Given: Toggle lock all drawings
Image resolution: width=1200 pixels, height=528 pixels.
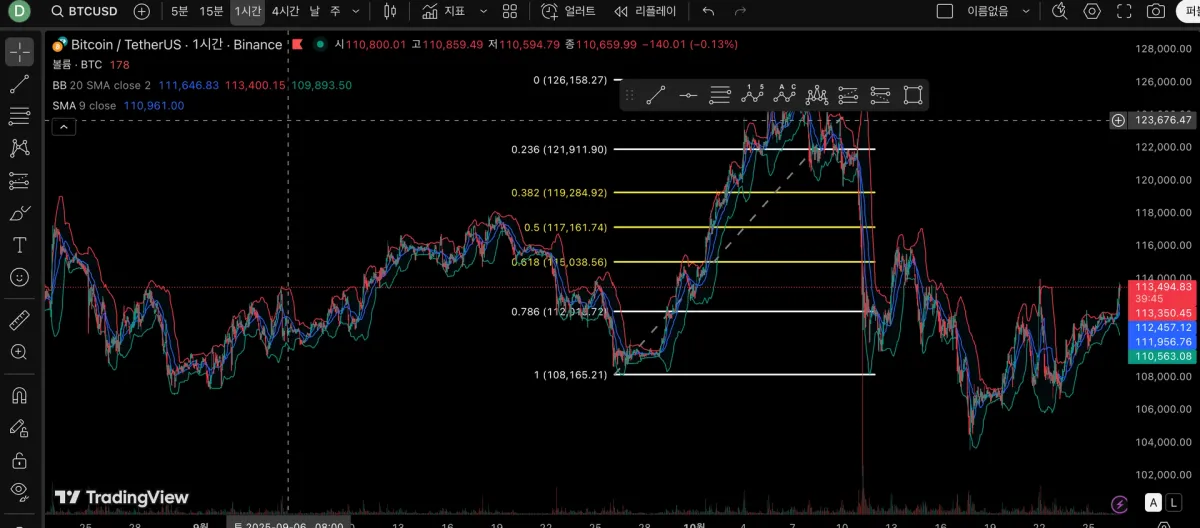Looking at the screenshot, I should point(19,460).
